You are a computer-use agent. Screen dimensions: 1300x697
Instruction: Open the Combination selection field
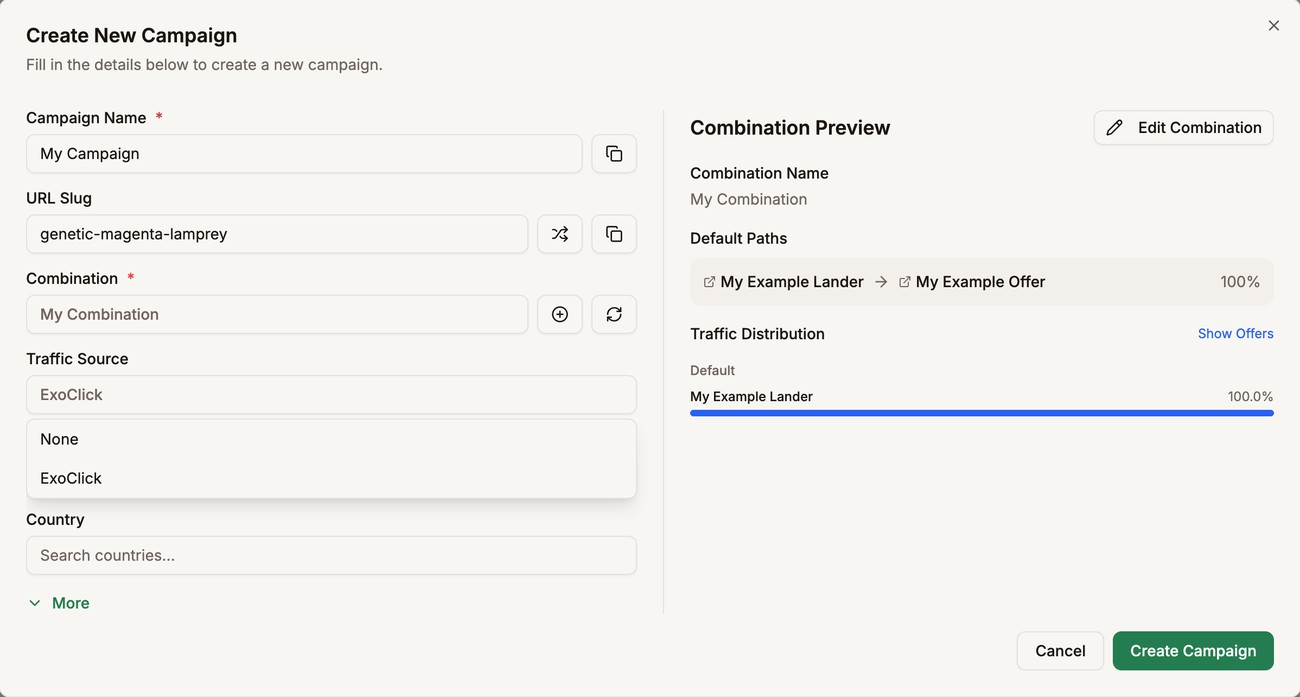tap(277, 314)
